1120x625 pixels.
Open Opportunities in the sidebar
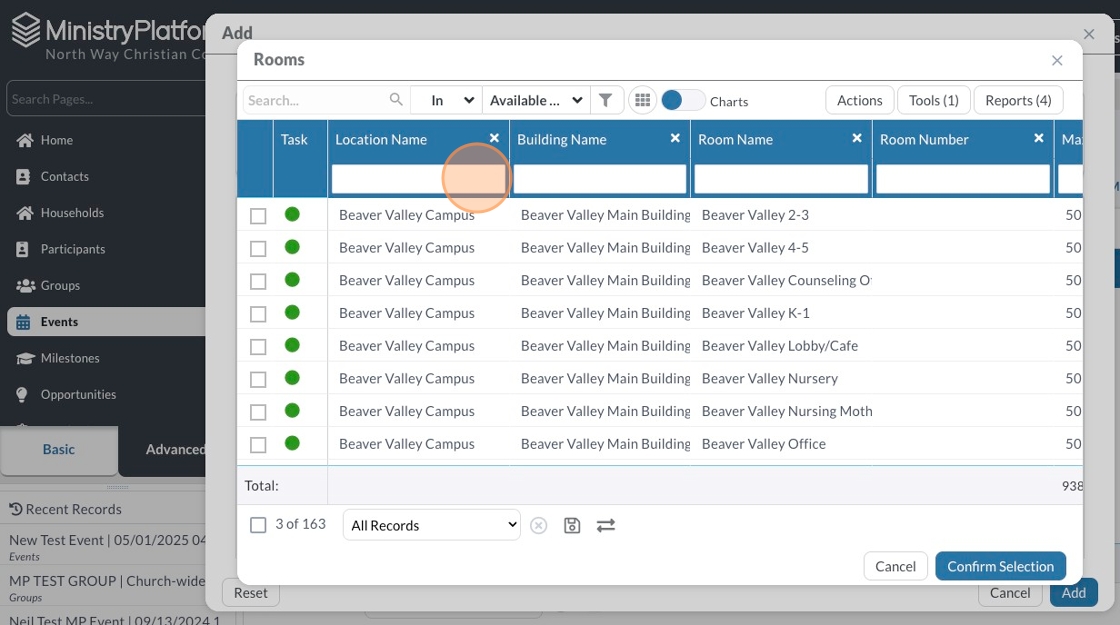click(79, 394)
